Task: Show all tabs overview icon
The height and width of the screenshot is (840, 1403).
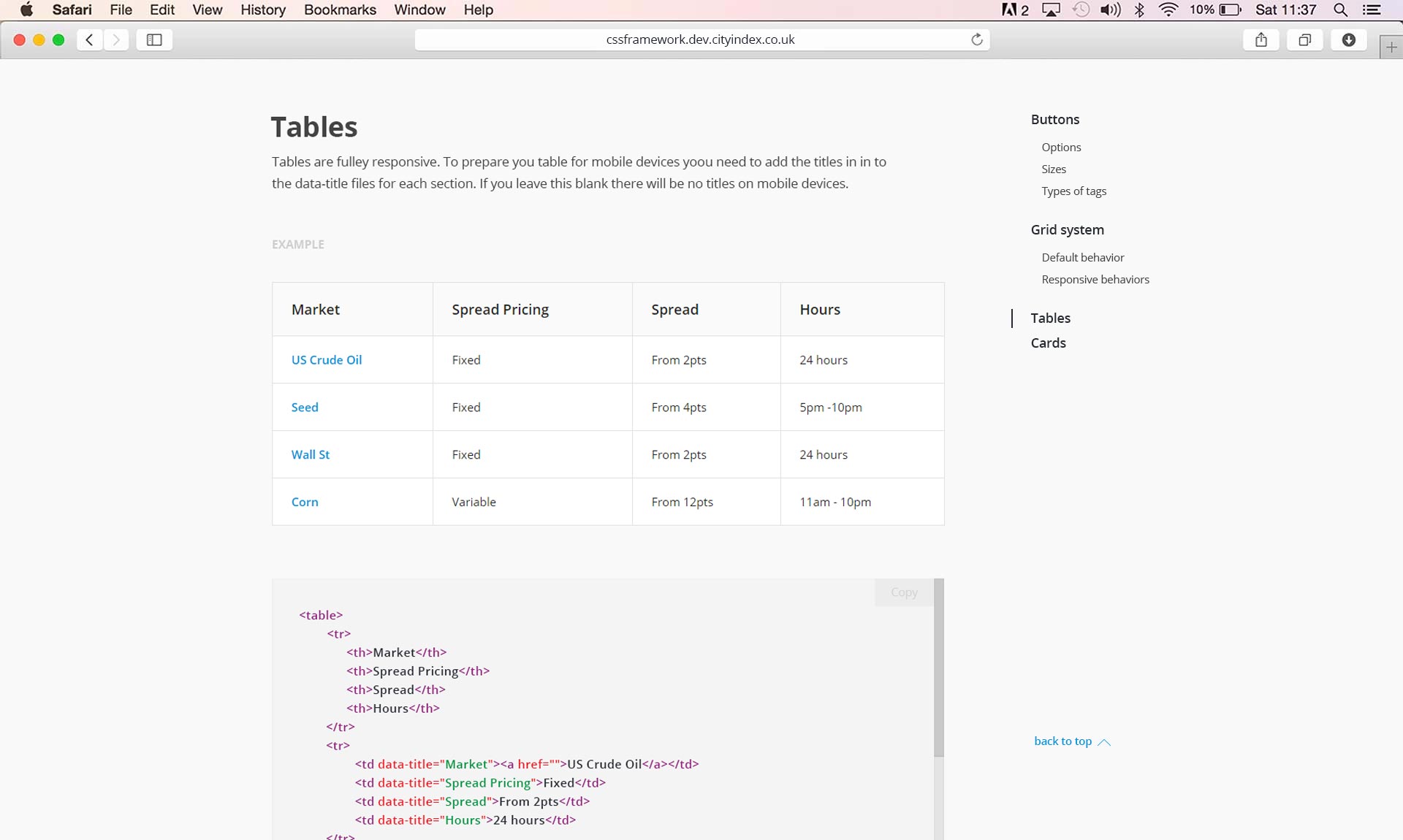Action: pyautogui.click(x=1304, y=40)
